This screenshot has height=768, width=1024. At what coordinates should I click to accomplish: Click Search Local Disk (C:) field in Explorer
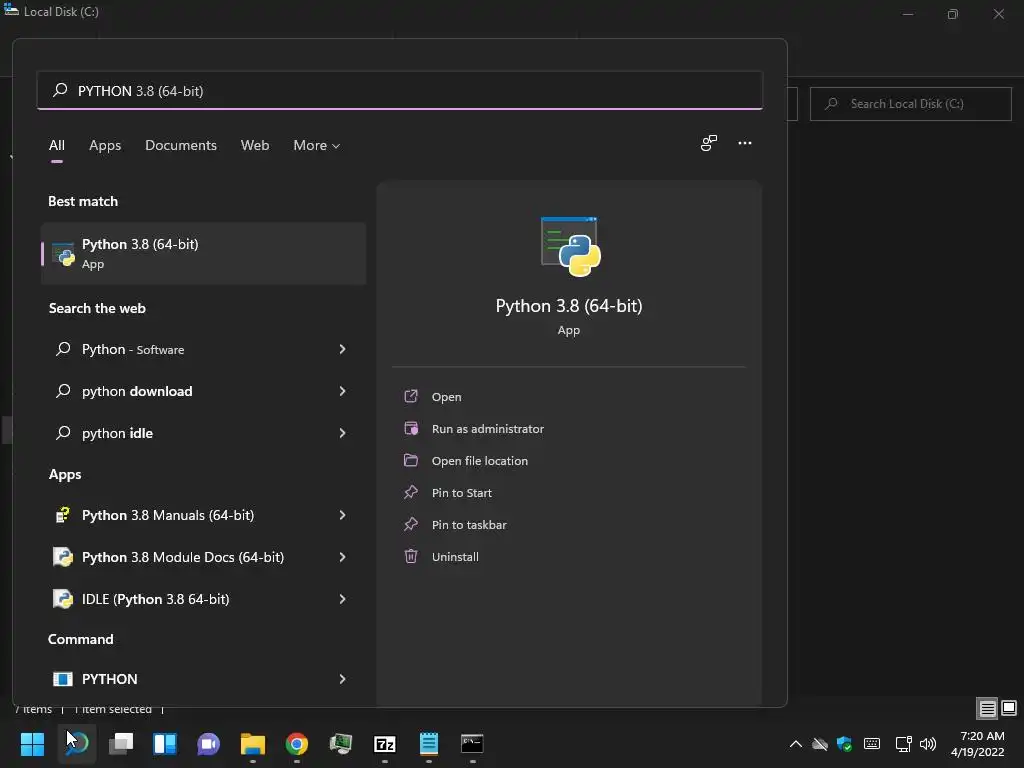pyautogui.click(x=910, y=104)
